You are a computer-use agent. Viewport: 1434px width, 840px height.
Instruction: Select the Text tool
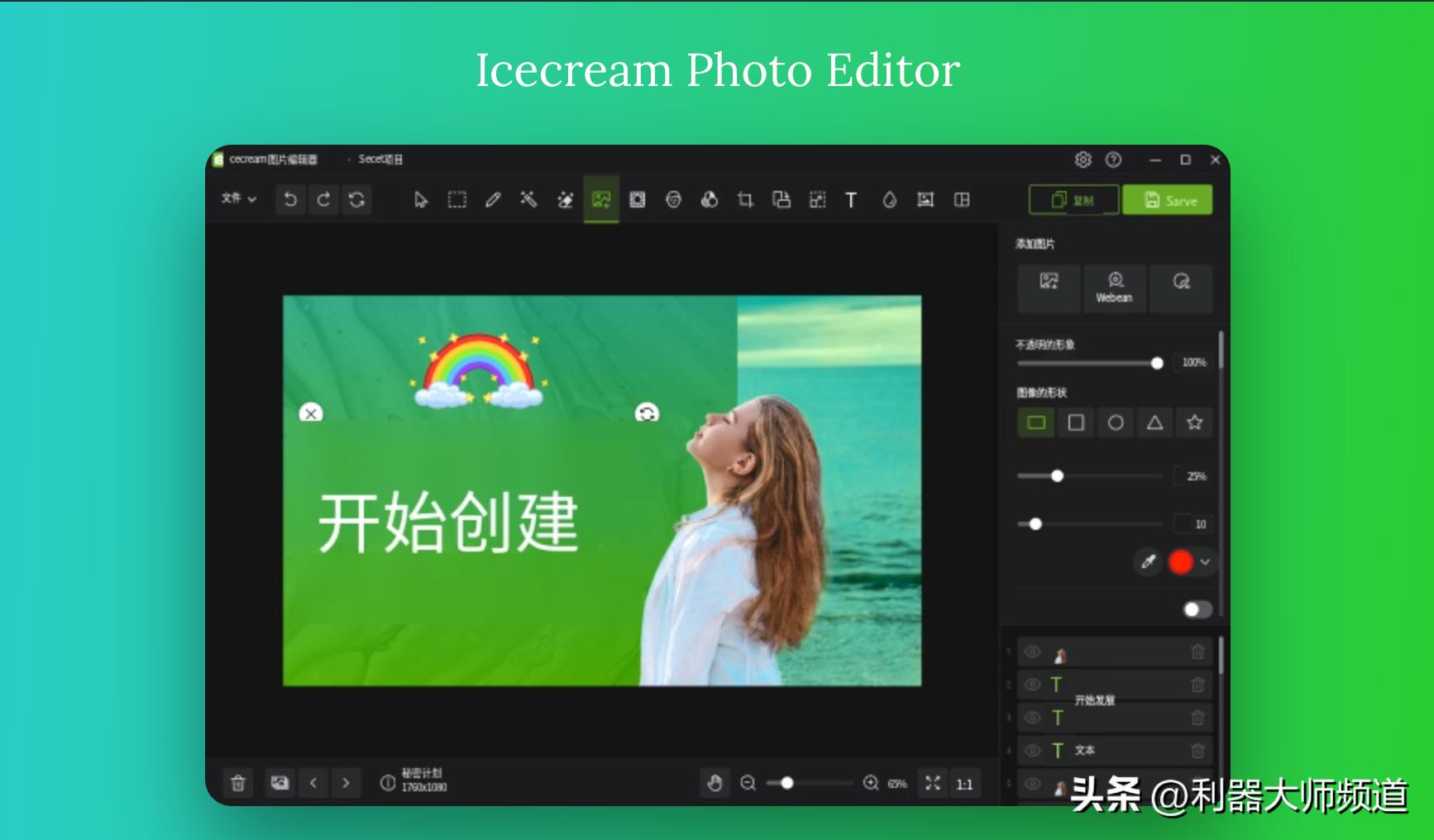click(x=851, y=199)
